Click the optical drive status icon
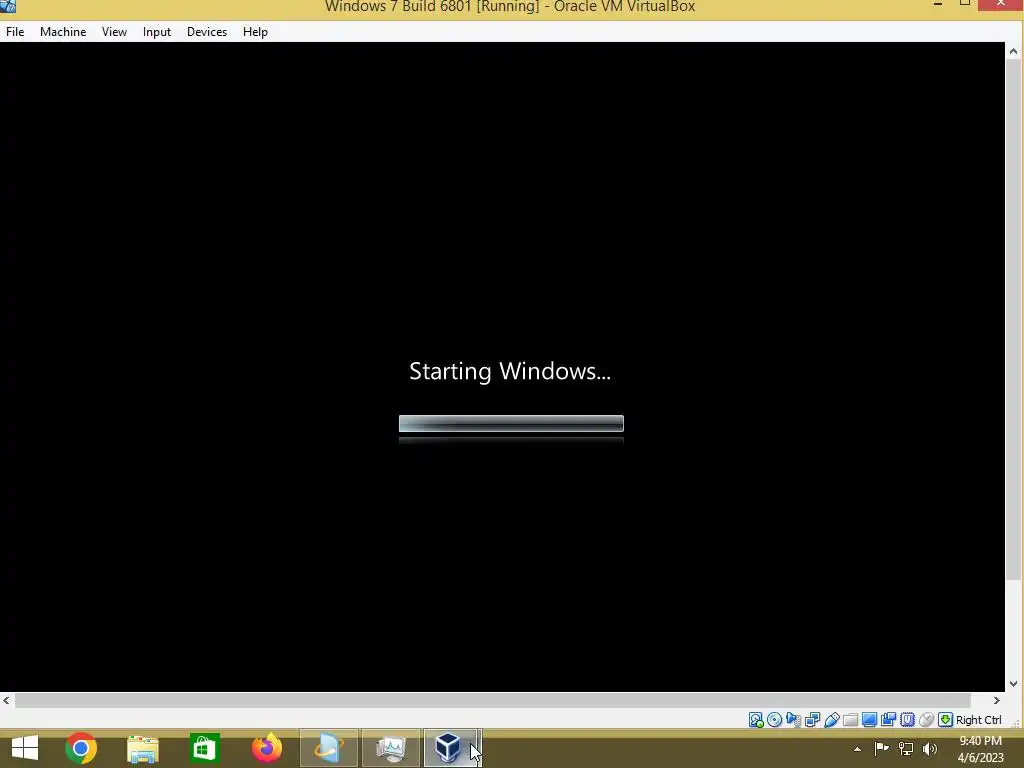The width and height of the screenshot is (1024, 768). click(x=775, y=720)
